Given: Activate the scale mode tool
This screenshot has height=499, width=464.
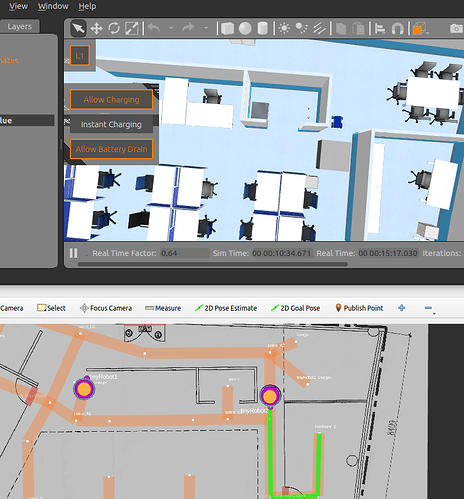Looking at the screenshot, I should click(x=132, y=28).
